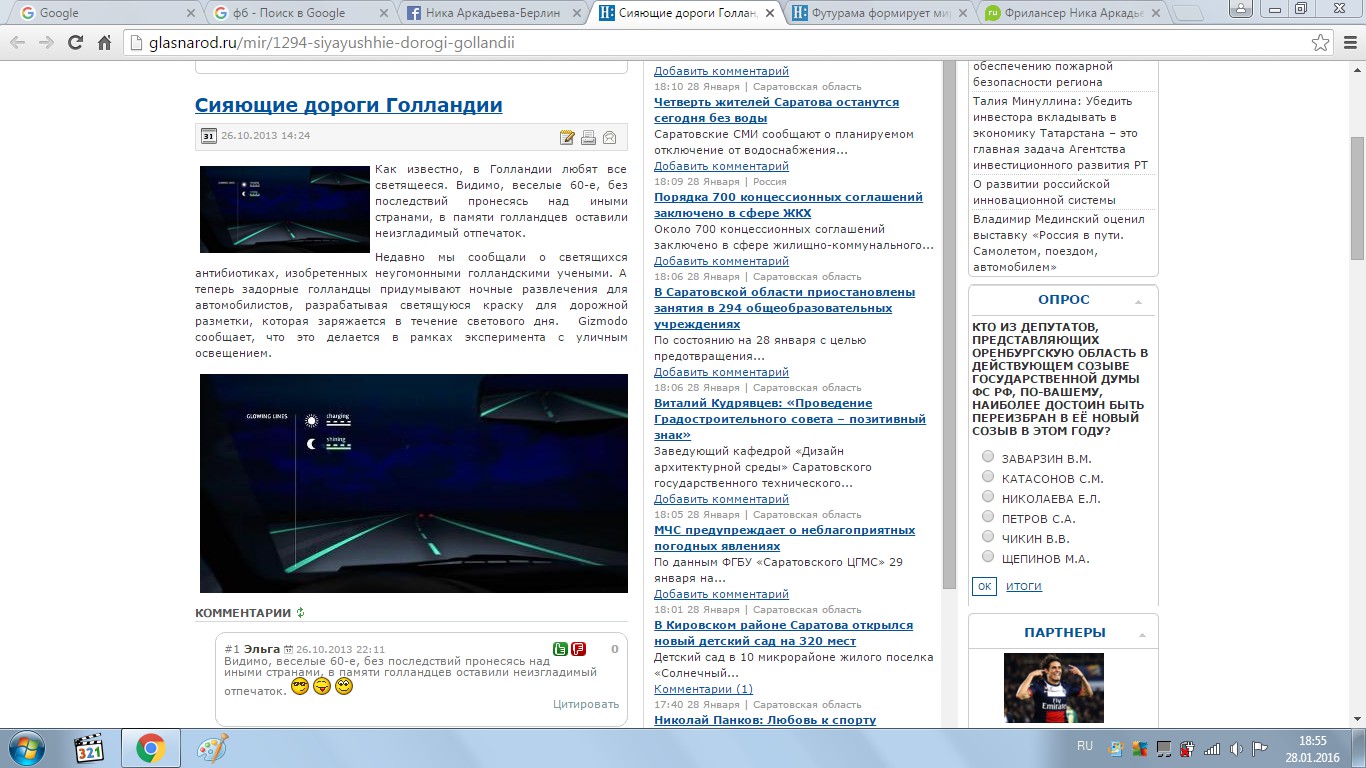
Task: Switch to 'ф6 - Поиск в Google' tab
Action: pos(298,13)
